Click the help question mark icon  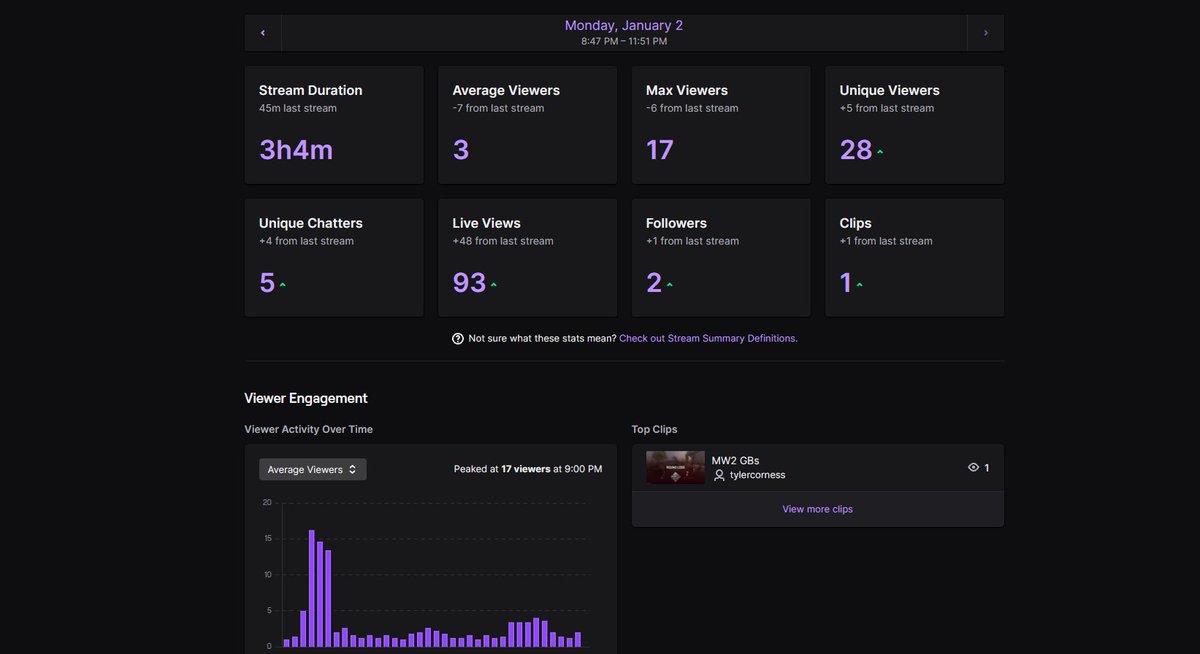(x=458, y=339)
